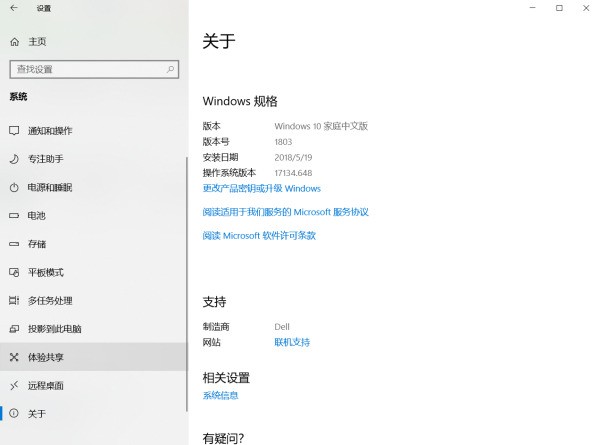
Task: Click the 关于 page title
Action: pyautogui.click(x=219, y=41)
